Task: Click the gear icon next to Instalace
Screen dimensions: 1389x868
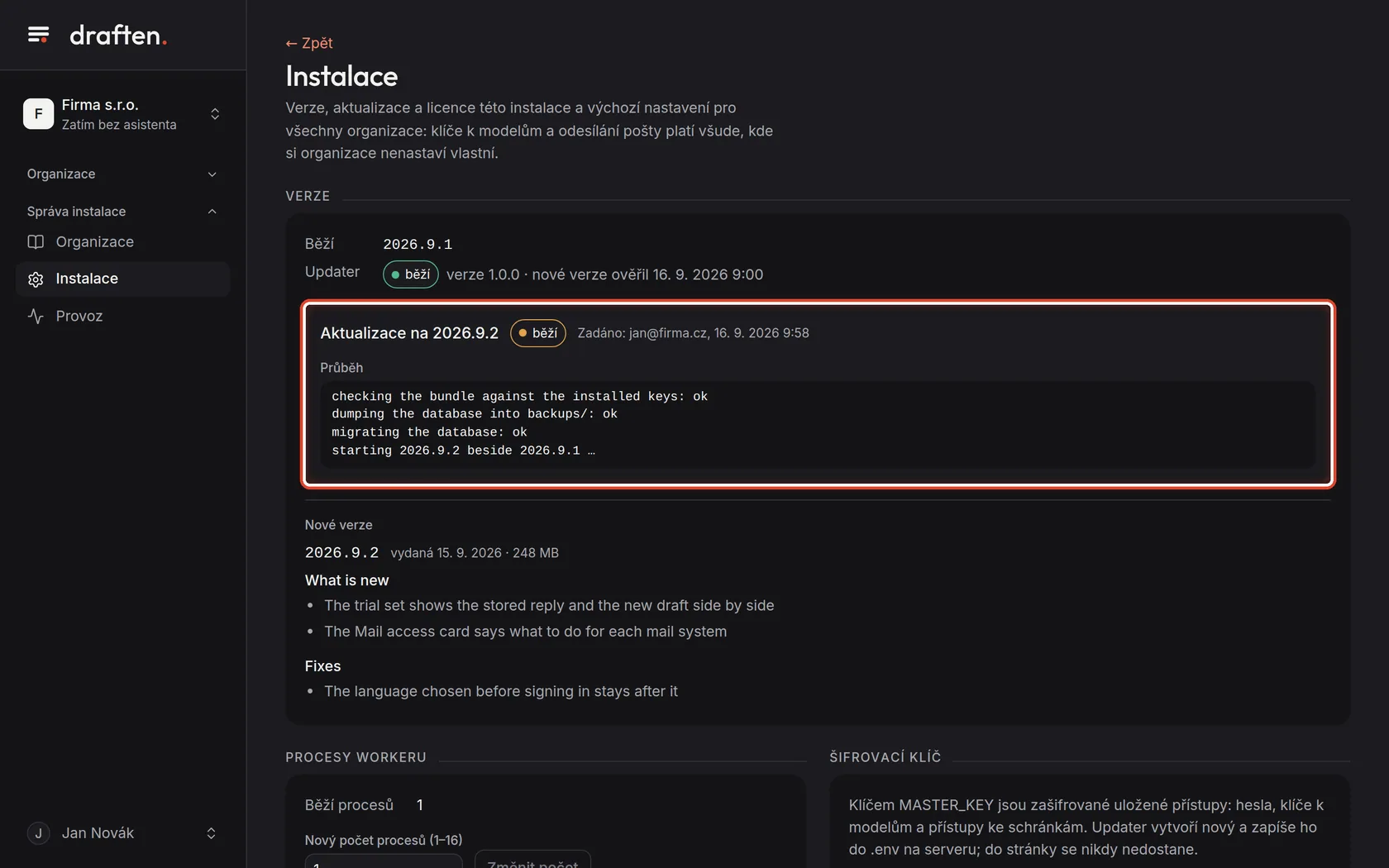Action: [x=36, y=279]
